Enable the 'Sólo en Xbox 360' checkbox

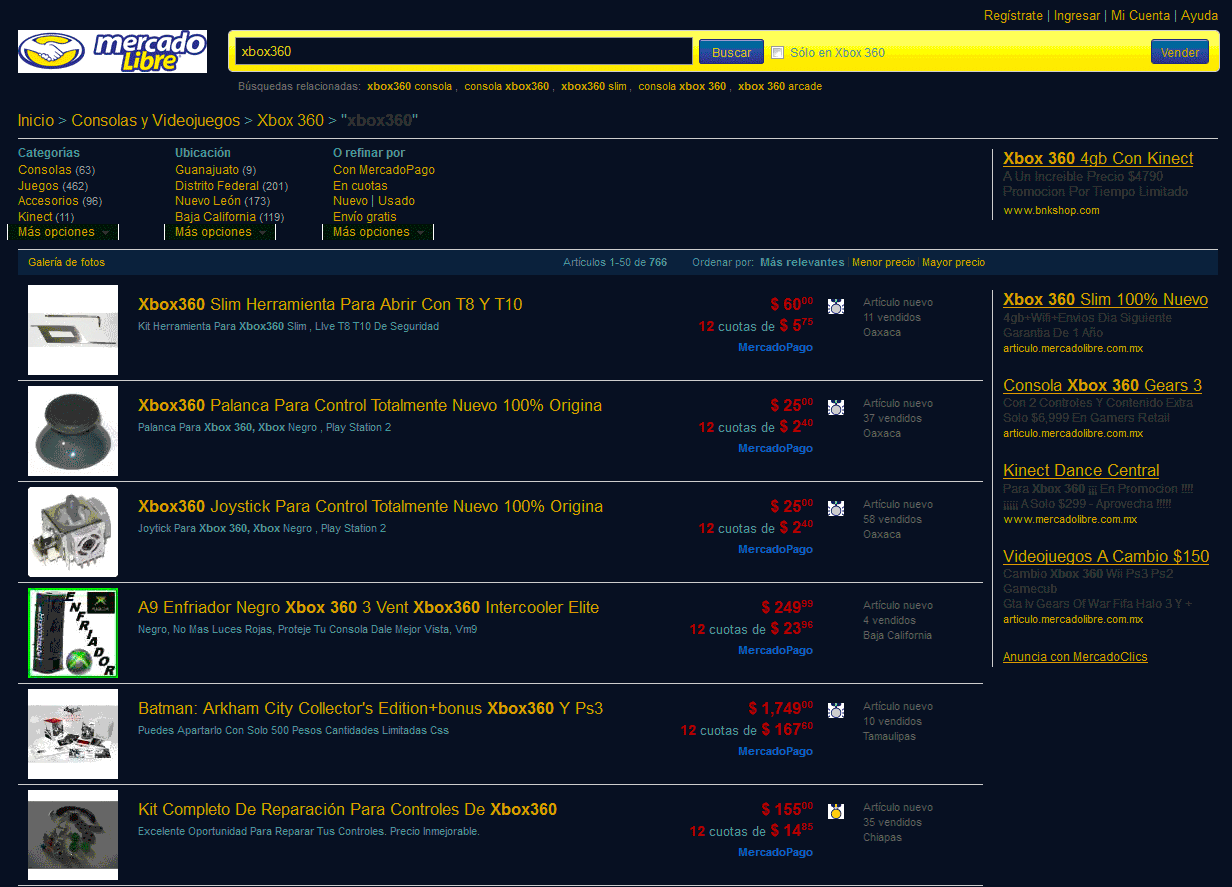pyautogui.click(x=777, y=52)
